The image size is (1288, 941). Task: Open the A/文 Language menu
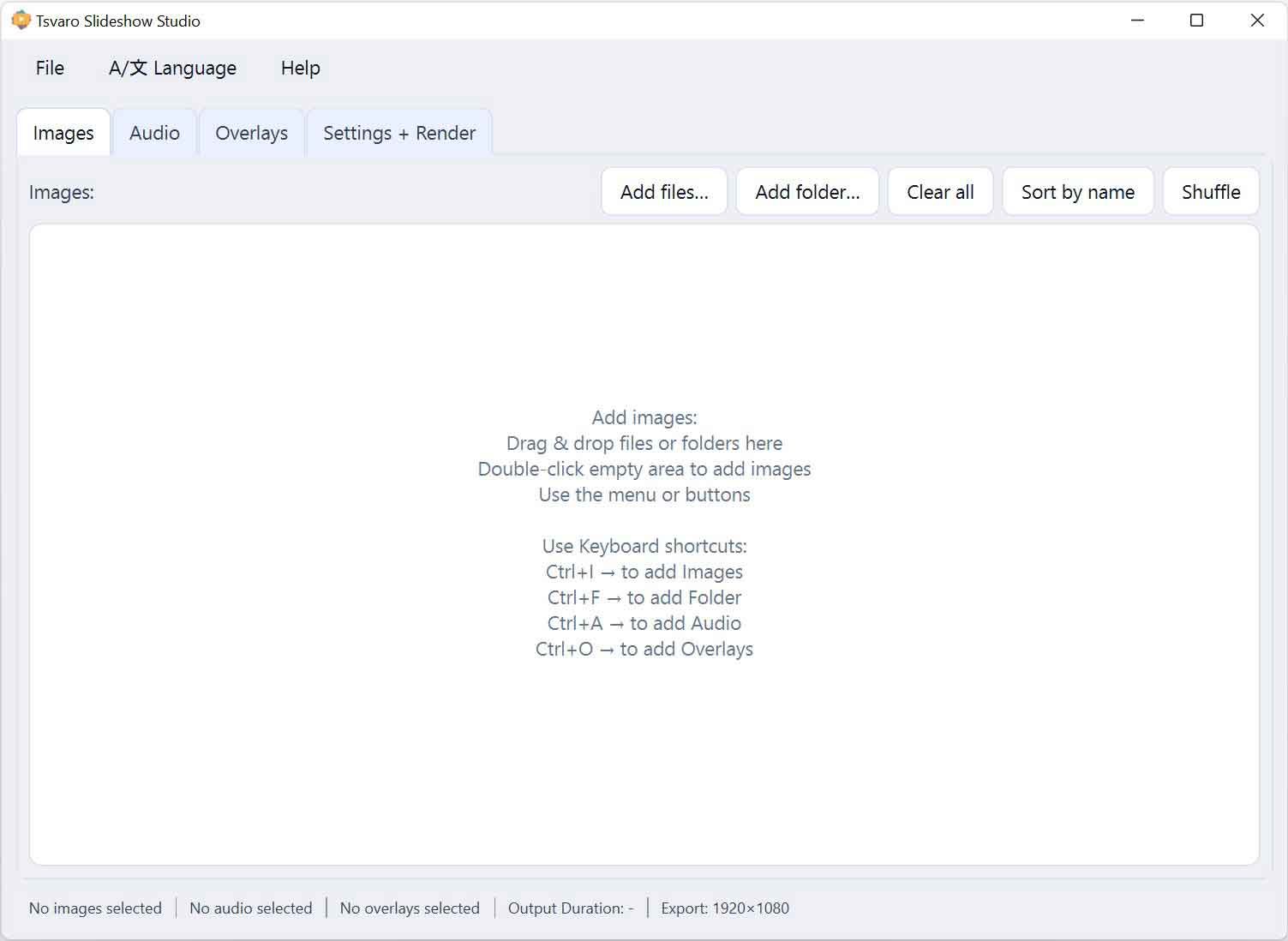(171, 68)
